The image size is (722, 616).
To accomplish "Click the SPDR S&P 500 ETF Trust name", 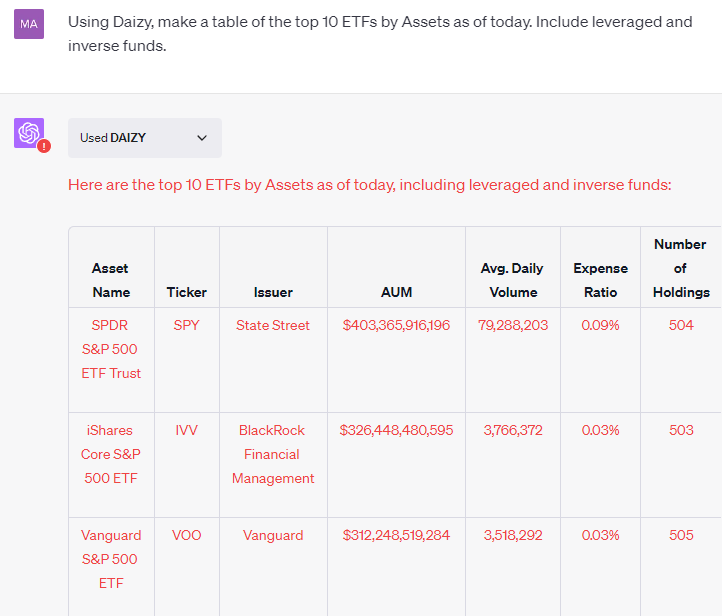I will pyautogui.click(x=111, y=349).
